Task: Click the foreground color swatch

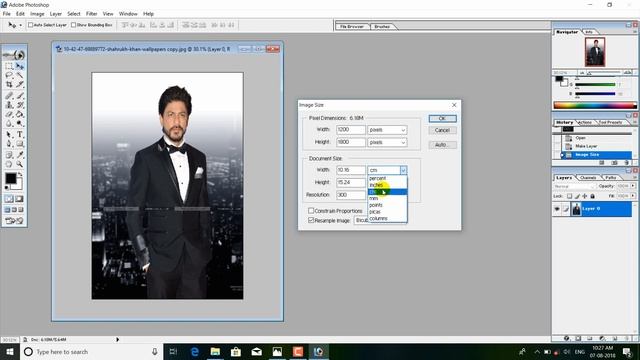Action: (11, 178)
